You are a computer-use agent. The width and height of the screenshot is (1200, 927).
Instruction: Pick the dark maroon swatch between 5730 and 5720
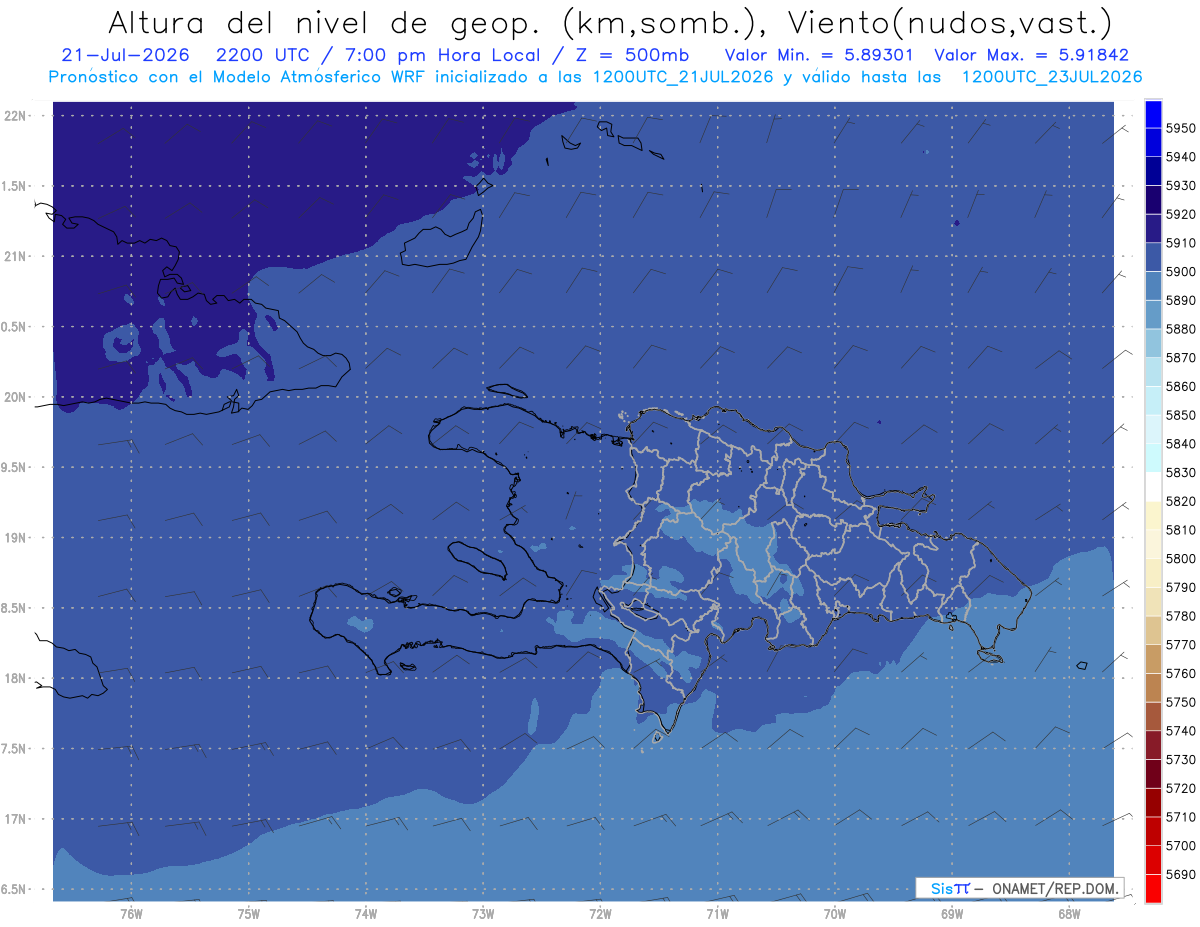pos(1152,774)
